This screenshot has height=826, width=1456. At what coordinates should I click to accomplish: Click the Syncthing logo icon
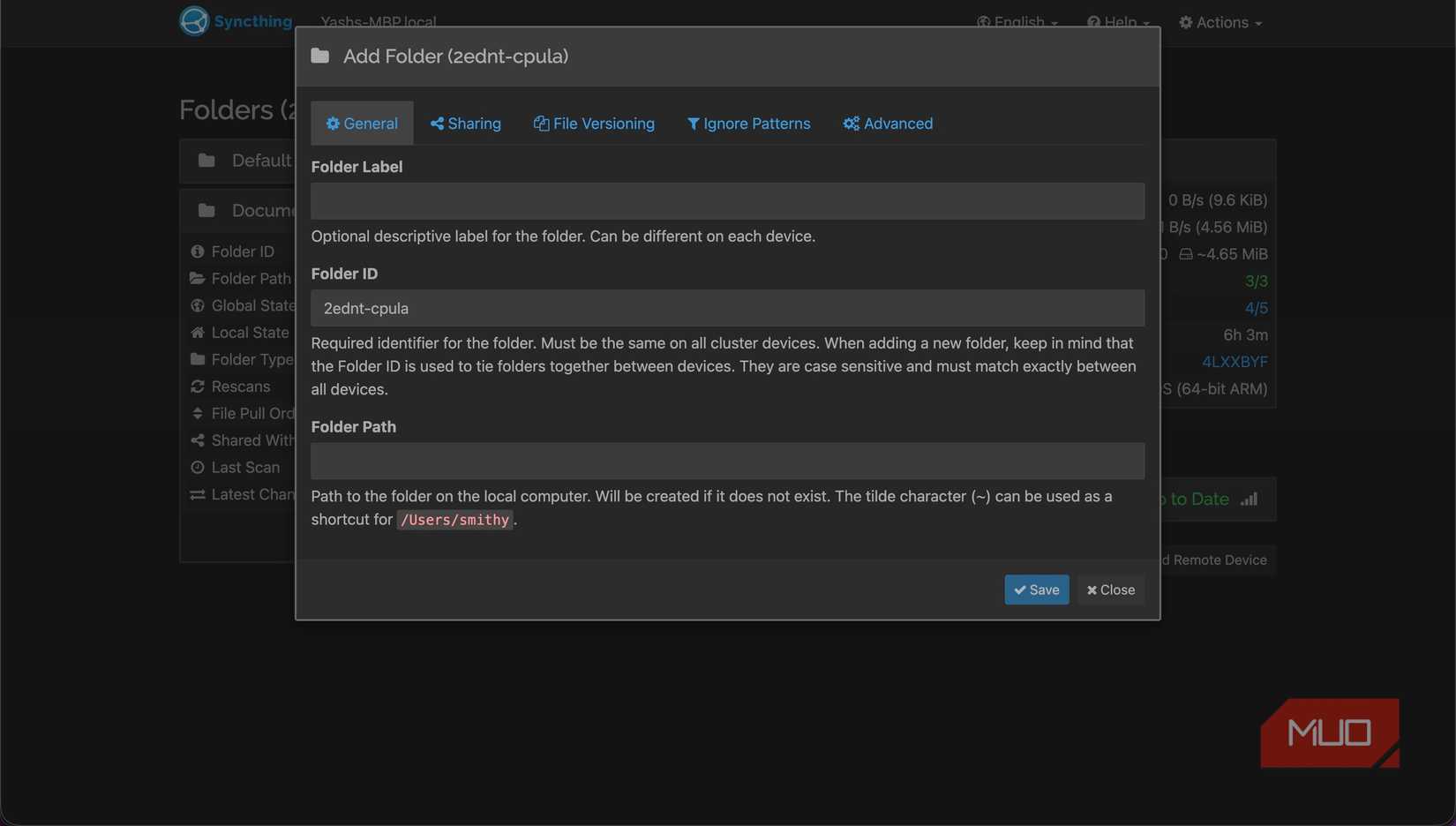pyautogui.click(x=194, y=21)
